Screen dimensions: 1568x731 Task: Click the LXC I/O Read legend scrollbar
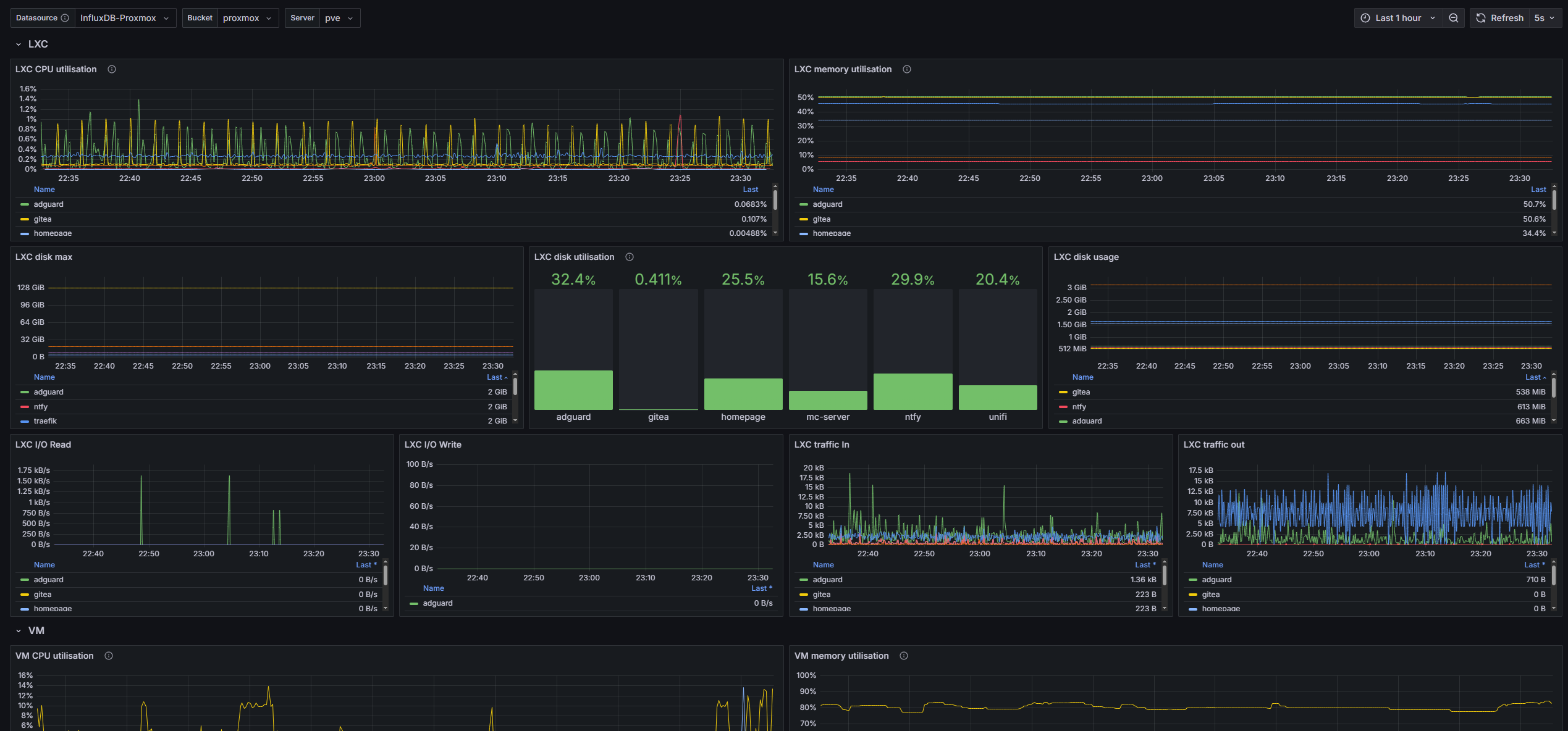[386, 575]
